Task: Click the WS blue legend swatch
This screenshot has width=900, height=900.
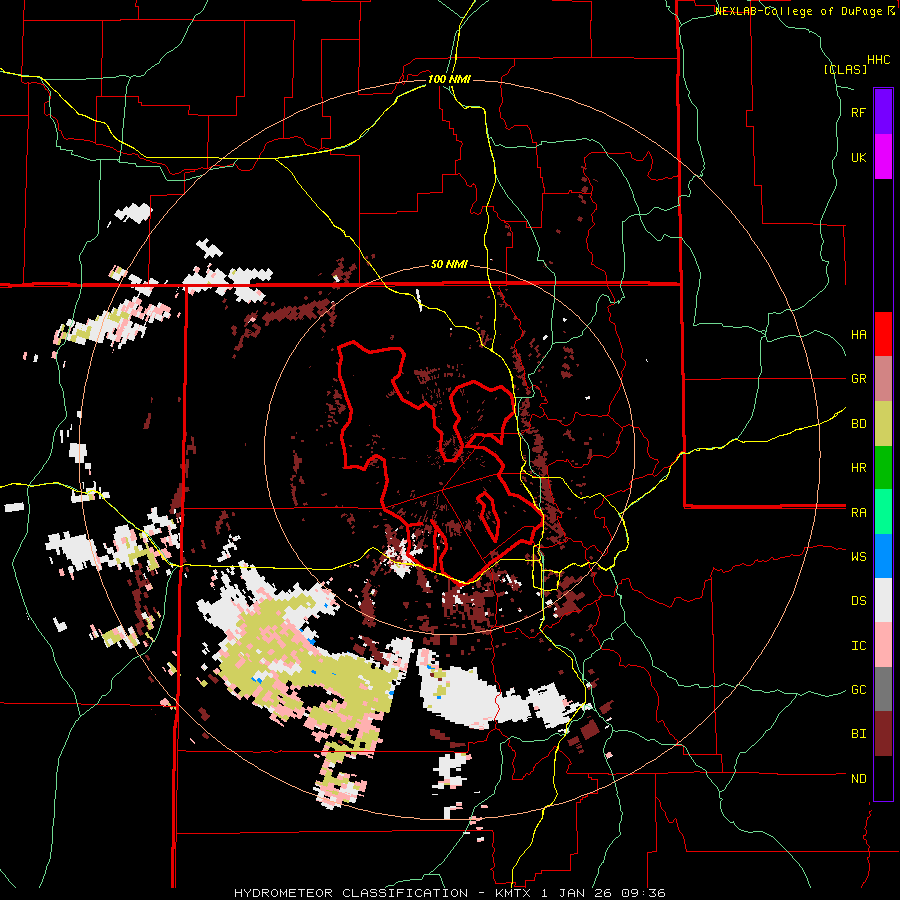Action: tap(883, 556)
